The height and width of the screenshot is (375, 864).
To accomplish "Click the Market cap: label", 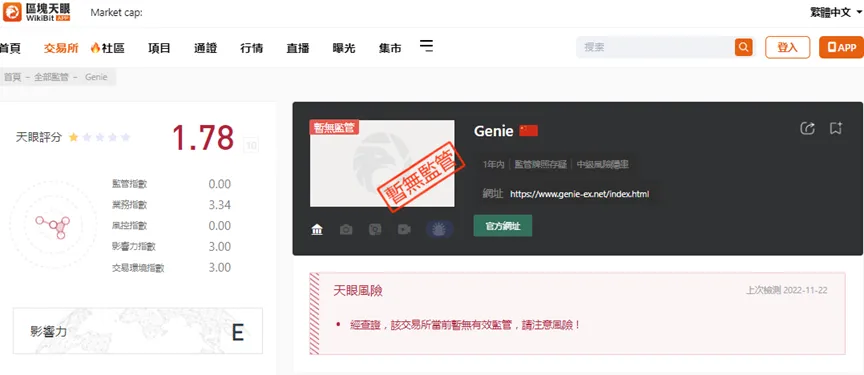I will click(x=116, y=13).
